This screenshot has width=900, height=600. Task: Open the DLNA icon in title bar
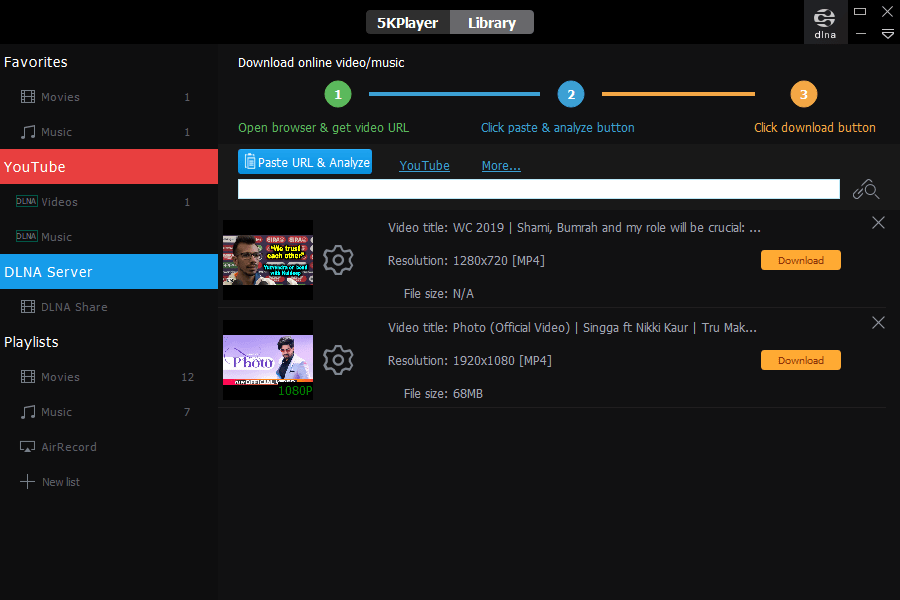pyautogui.click(x=825, y=22)
